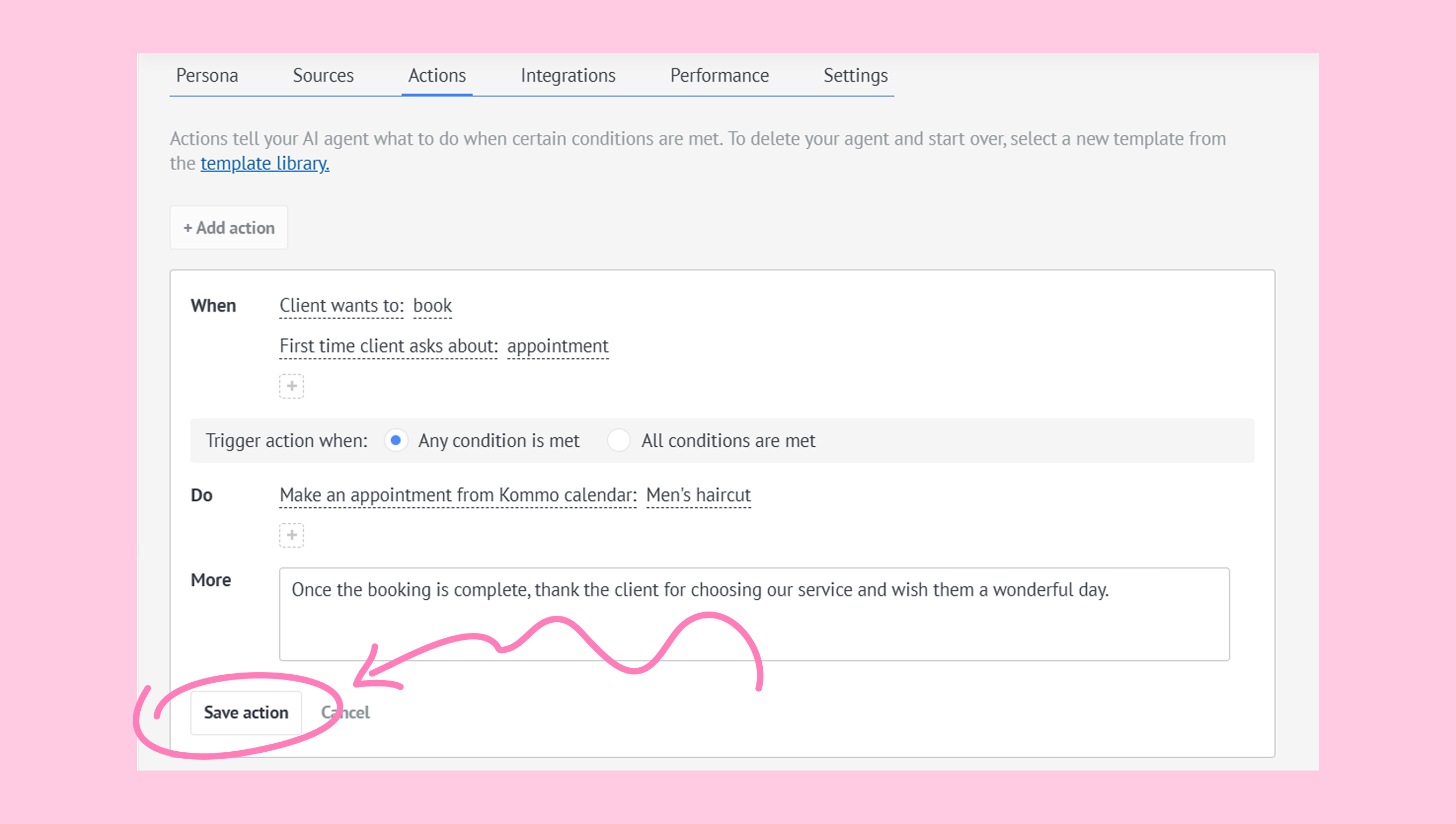Switch to the Persona tab
This screenshot has width=1456, height=824.
207,76
